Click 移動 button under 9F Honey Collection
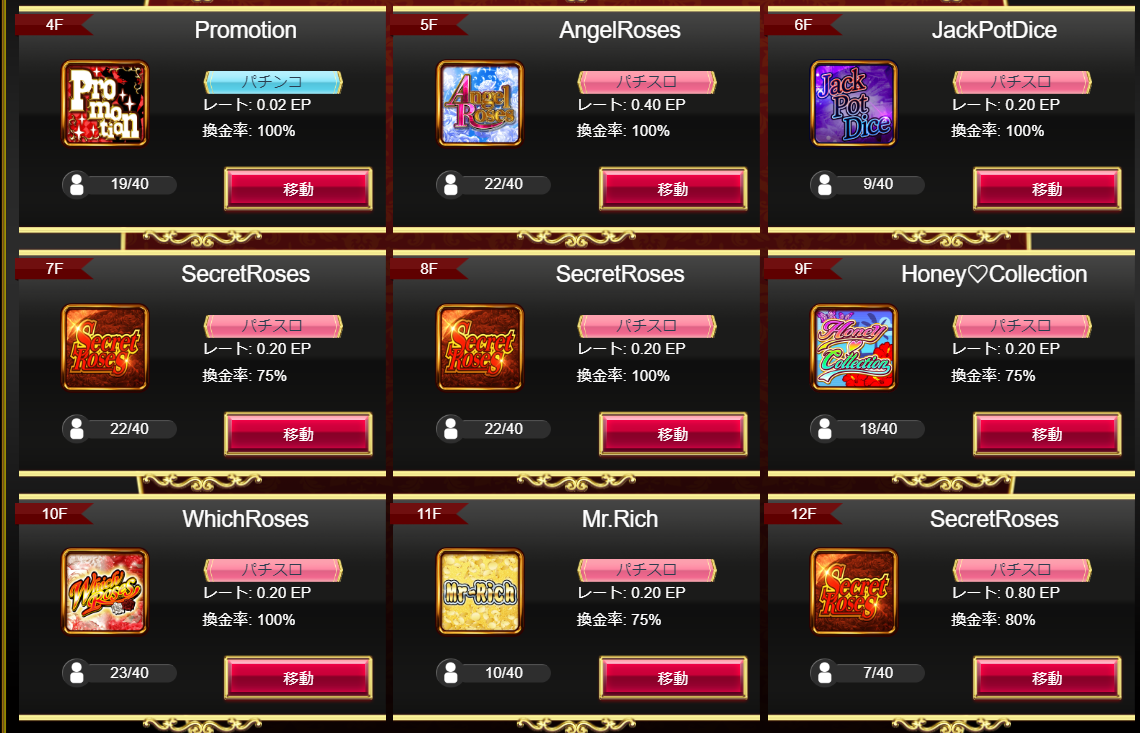The height and width of the screenshot is (733, 1140). pos(1047,434)
